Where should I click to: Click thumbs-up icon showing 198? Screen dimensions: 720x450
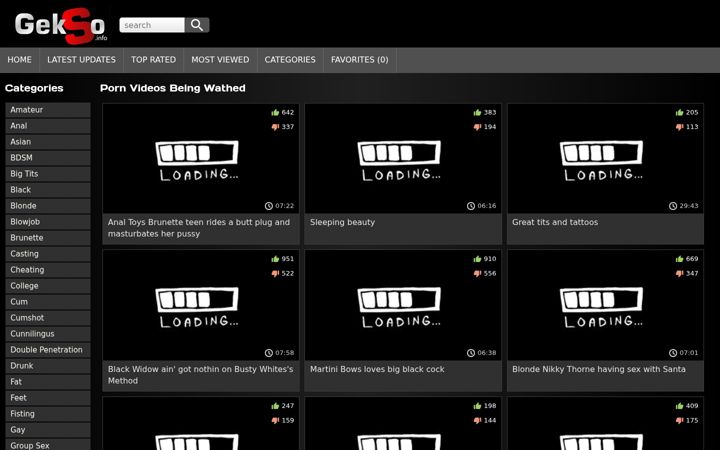[477, 406]
